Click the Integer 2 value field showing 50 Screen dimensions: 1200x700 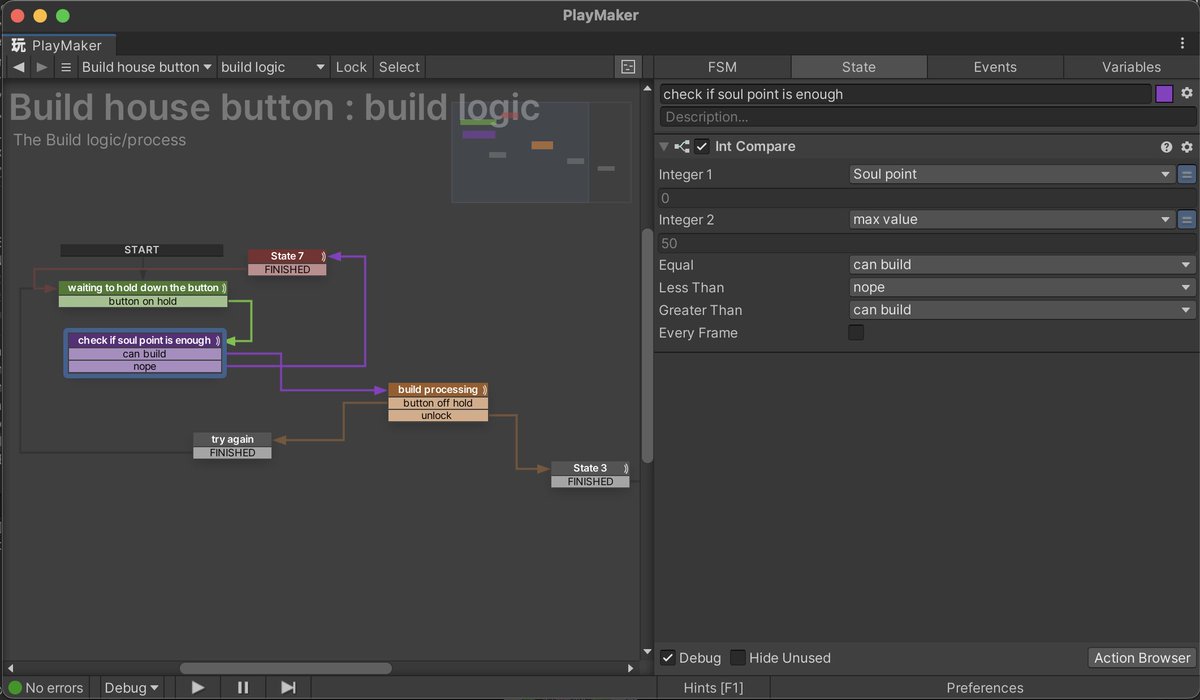click(926, 243)
